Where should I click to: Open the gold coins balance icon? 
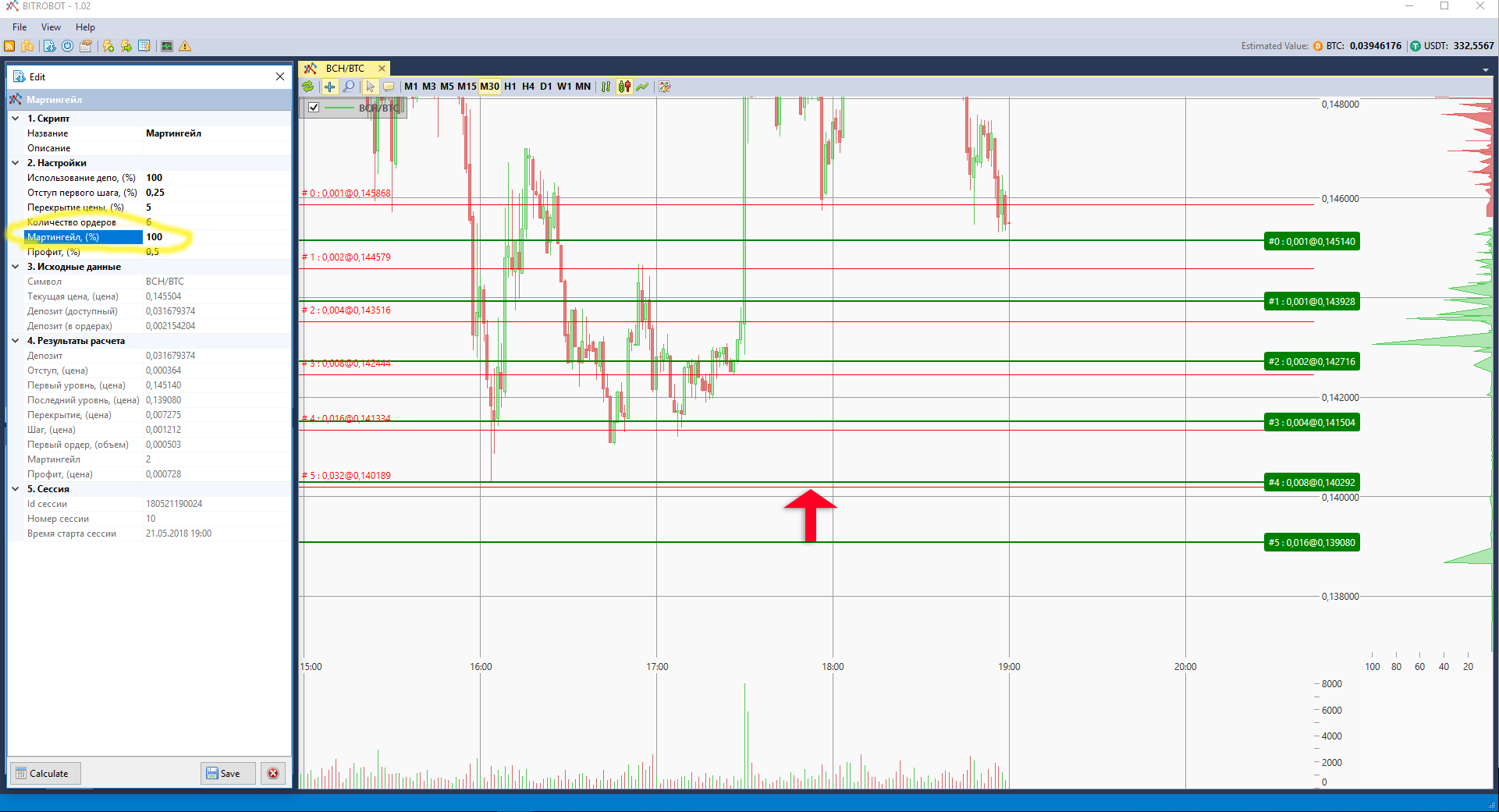(27, 46)
